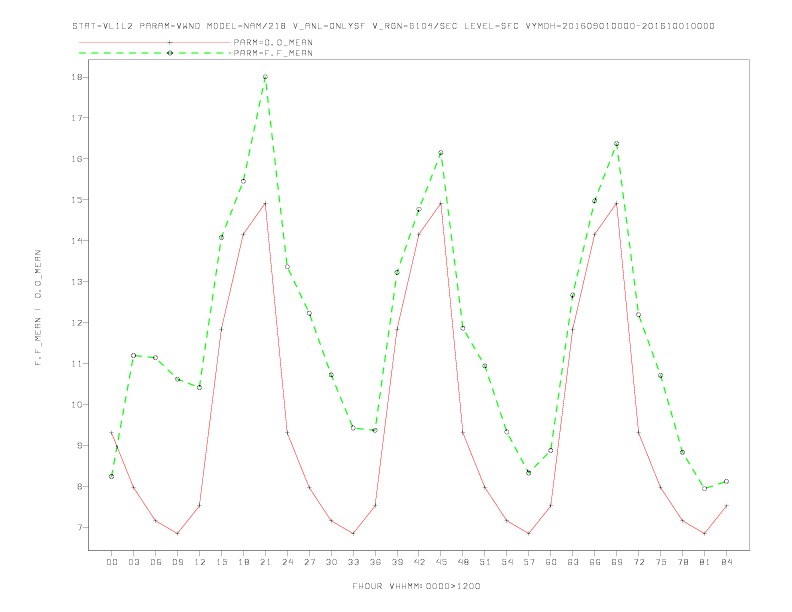792x612 pixels.
Task: Click the x-axis forecast hour label 18
Action: (x=243, y=562)
